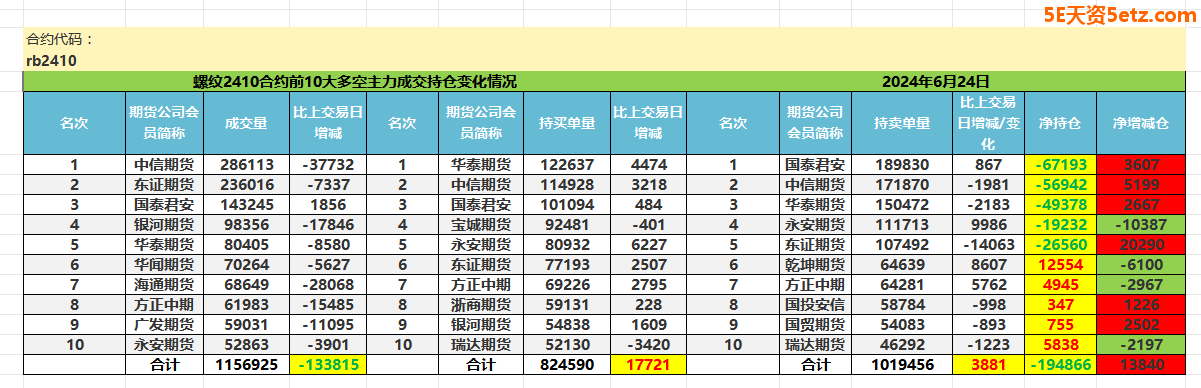The image size is (1201, 388).
Task: Click the 净持仓 column header
Action: point(1061,123)
